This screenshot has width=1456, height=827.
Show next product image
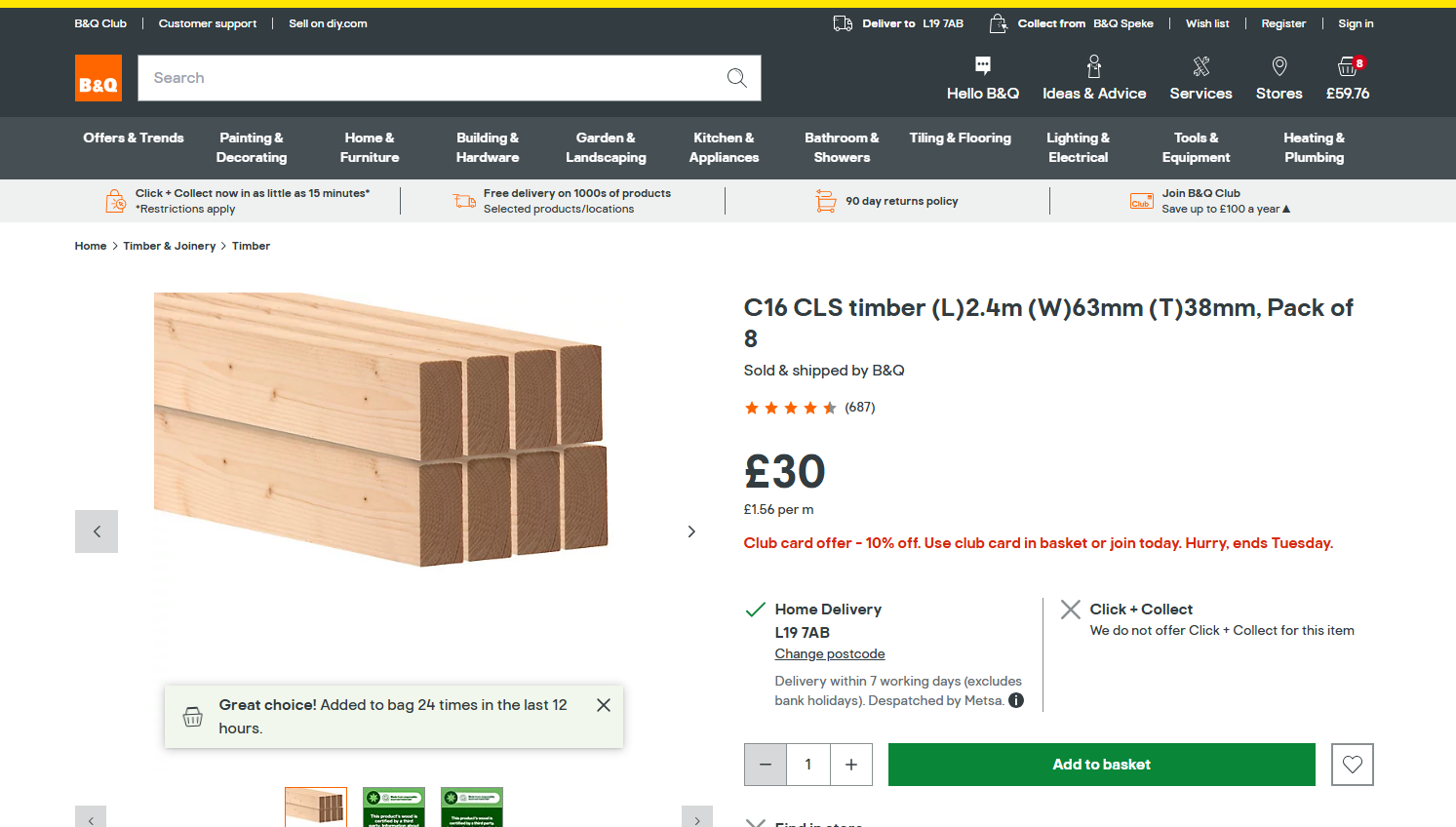coord(691,532)
